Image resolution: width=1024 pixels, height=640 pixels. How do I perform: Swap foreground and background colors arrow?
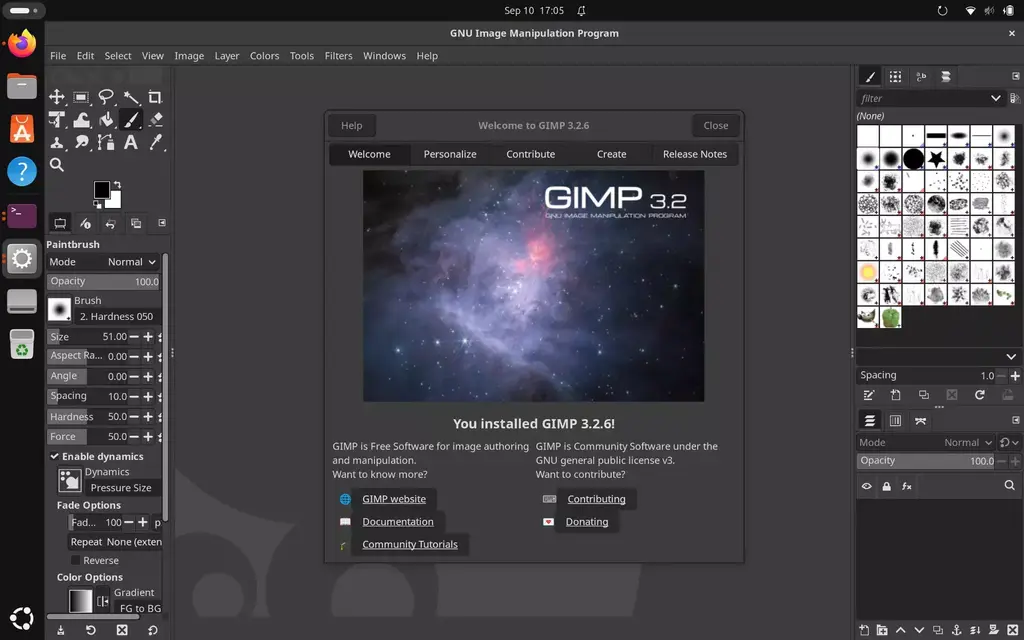point(117,185)
